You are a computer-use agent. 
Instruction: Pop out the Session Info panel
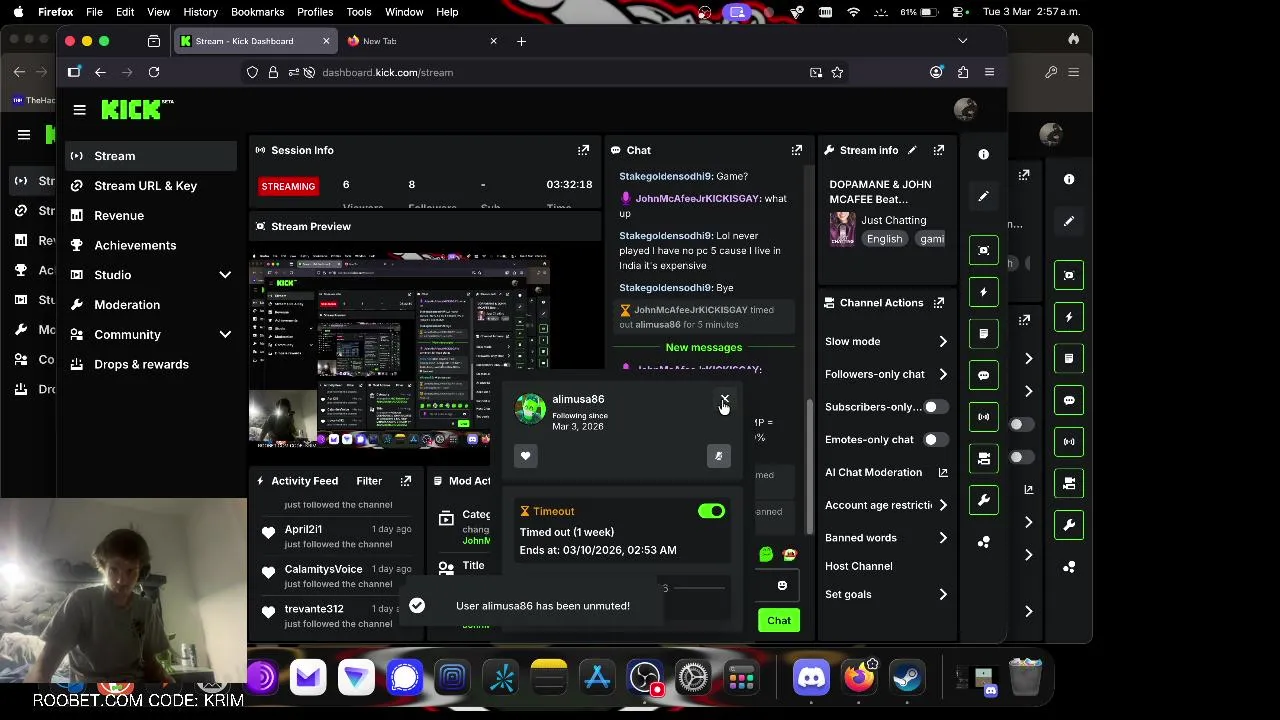[583, 150]
